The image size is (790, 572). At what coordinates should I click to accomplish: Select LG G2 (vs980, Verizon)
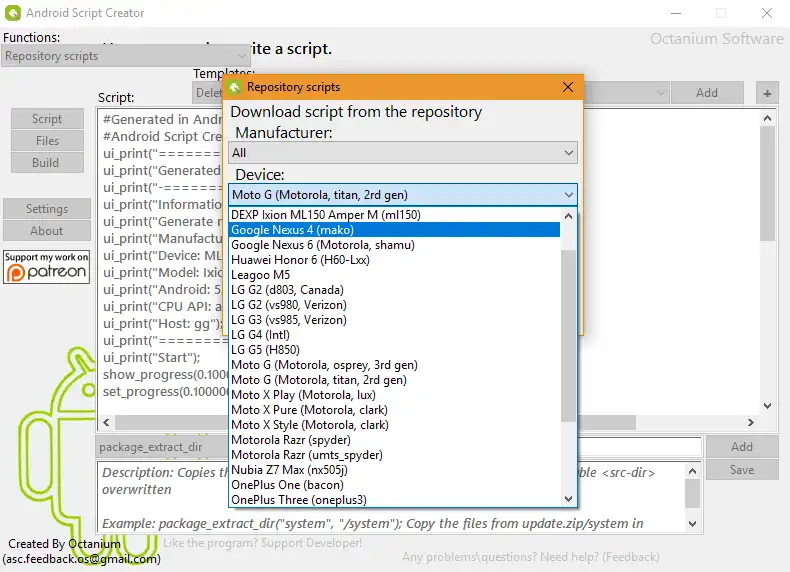pos(394,305)
